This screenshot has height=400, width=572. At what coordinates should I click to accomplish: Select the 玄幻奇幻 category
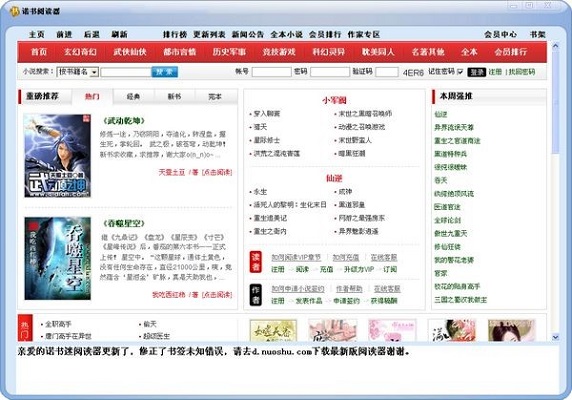[x=80, y=52]
